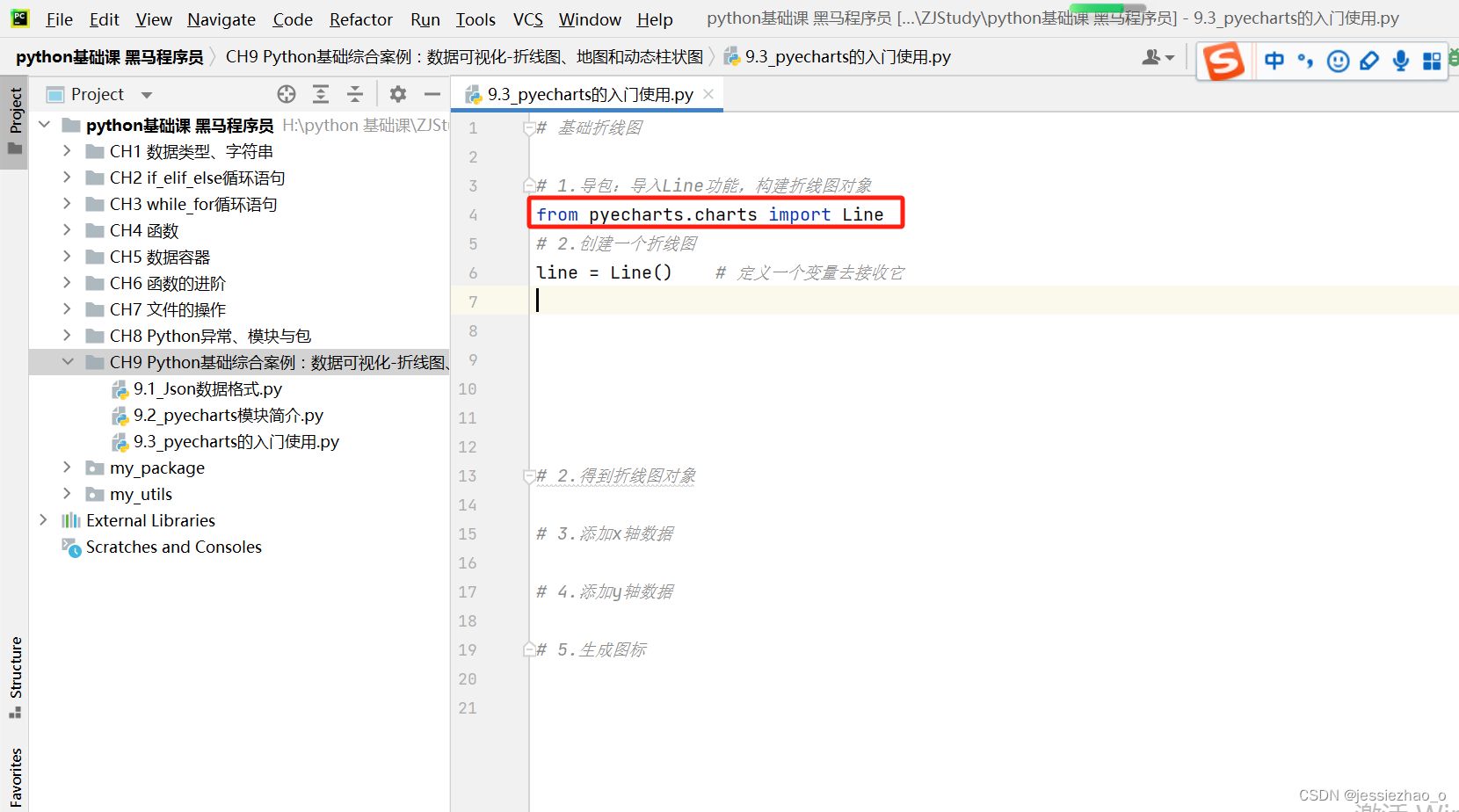Open the Project panel settings gear
The width and height of the screenshot is (1459, 812).
pos(397,94)
